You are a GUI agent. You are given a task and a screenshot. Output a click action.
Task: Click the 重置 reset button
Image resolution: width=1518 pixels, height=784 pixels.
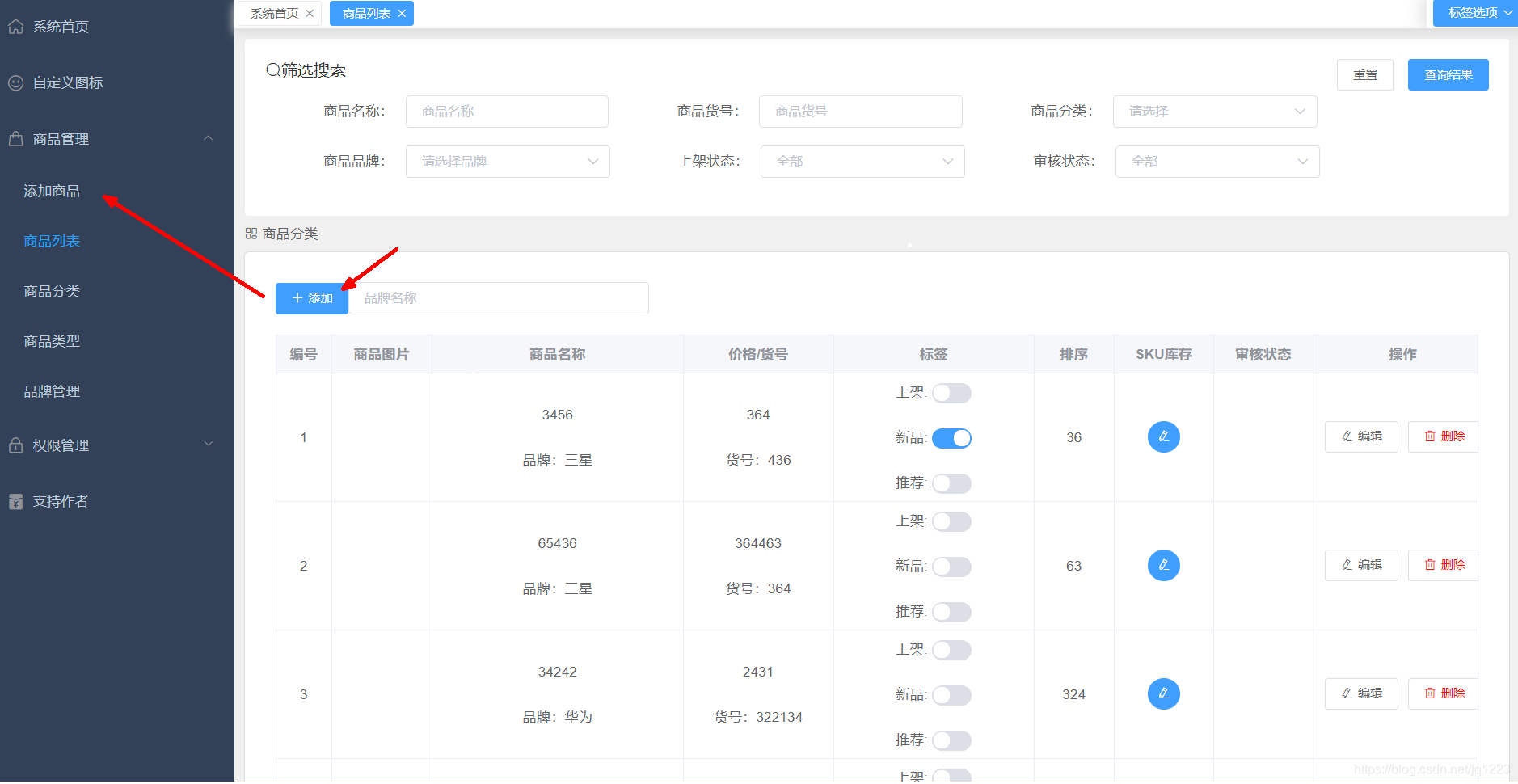1365,74
